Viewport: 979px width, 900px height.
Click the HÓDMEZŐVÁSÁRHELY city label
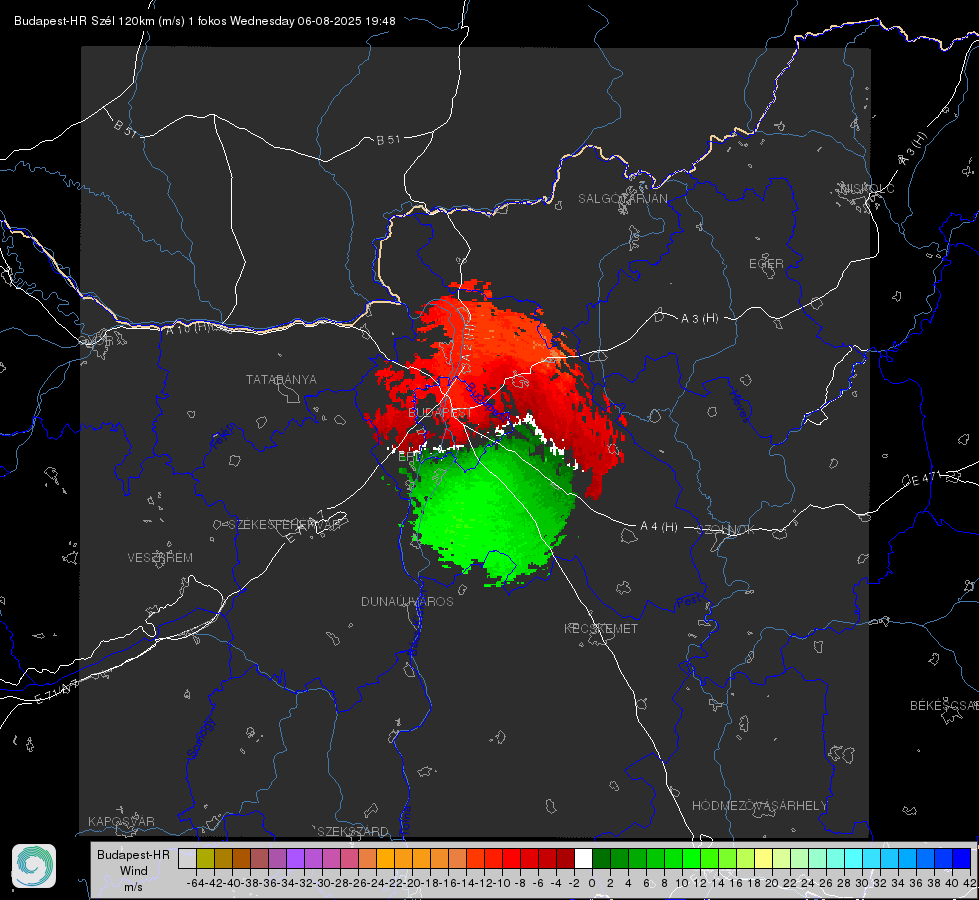point(759,806)
